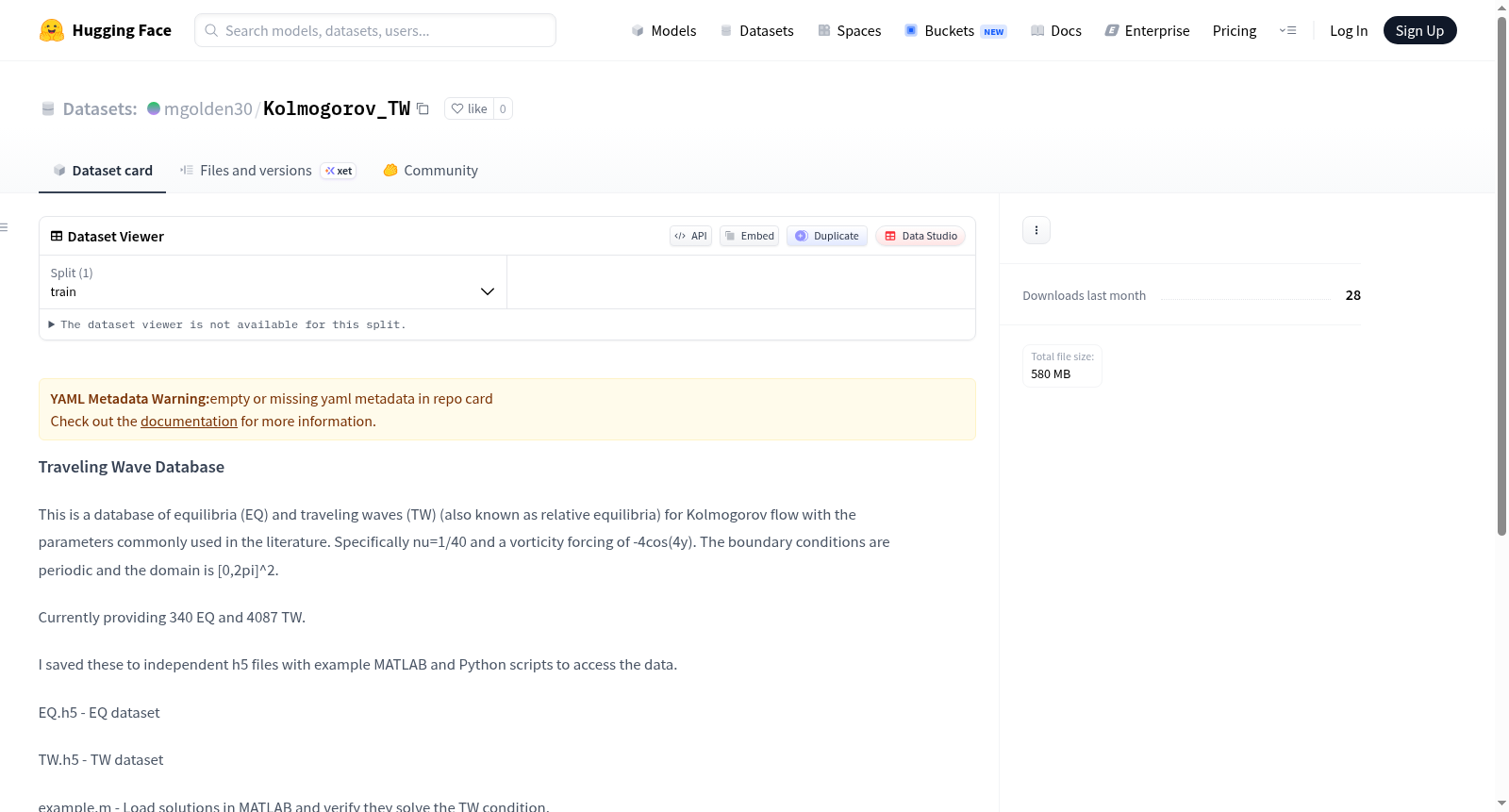The height and width of the screenshot is (812, 1509).
Task: Focus the search models, datasets, users field
Action: click(x=375, y=31)
